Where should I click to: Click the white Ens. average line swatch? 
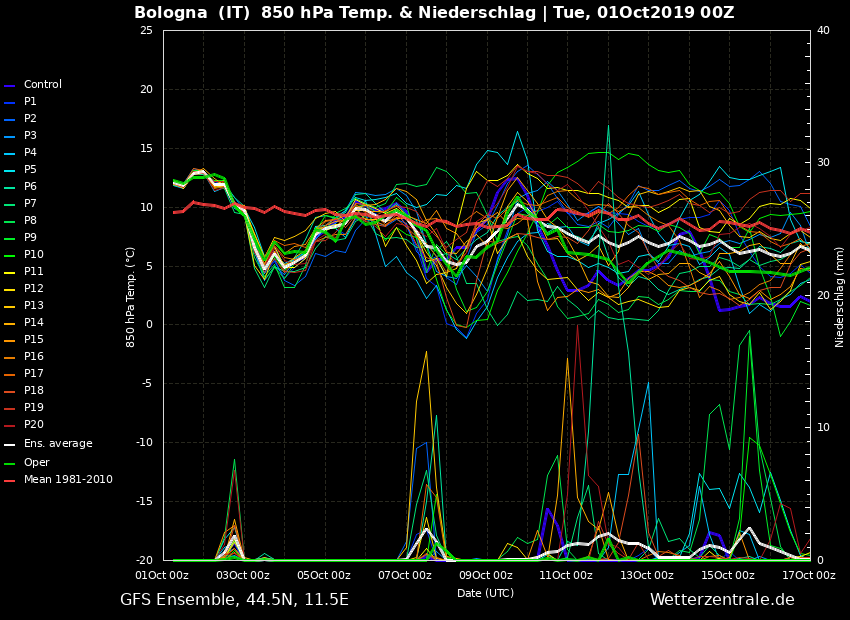point(10,444)
